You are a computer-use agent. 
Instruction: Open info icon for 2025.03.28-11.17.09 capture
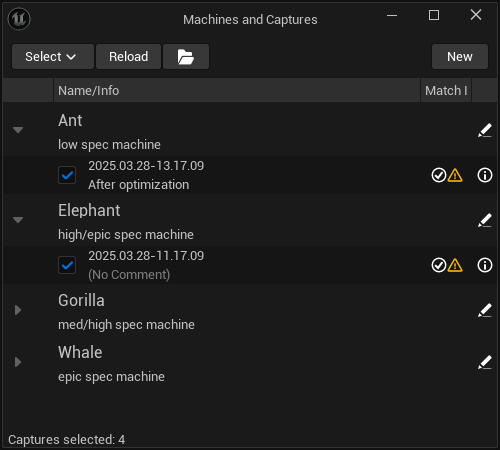485,265
